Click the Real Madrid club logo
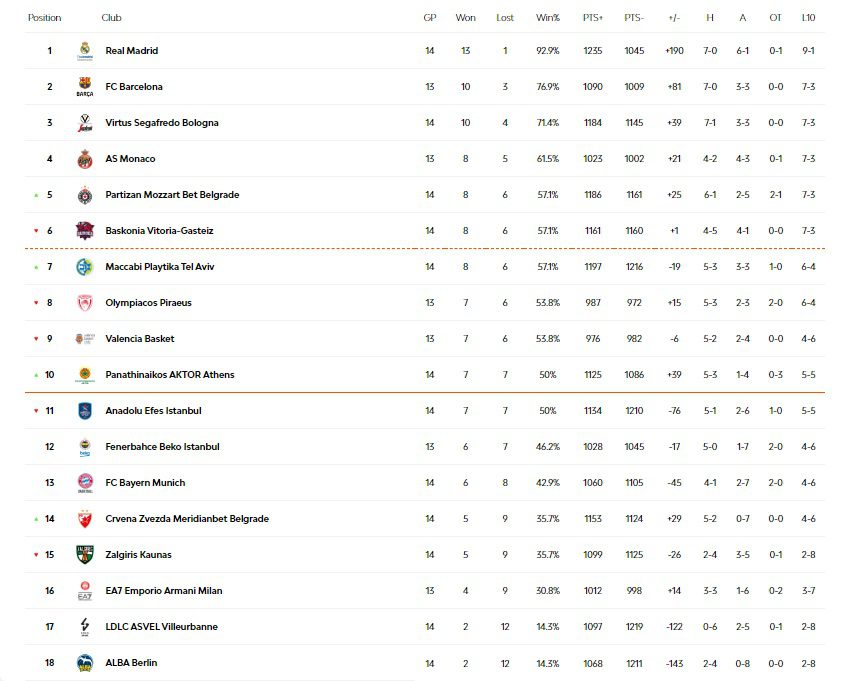The height and width of the screenshot is (681, 847). [85, 51]
